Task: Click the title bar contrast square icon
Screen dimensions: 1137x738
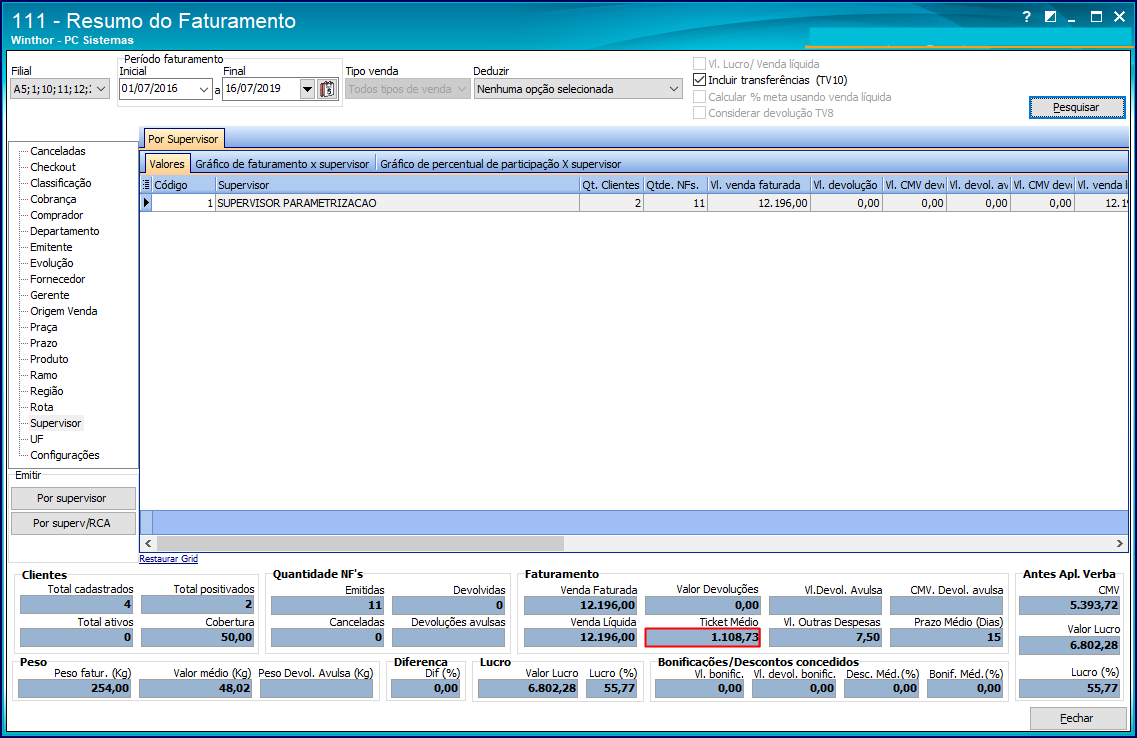Action: (1050, 17)
